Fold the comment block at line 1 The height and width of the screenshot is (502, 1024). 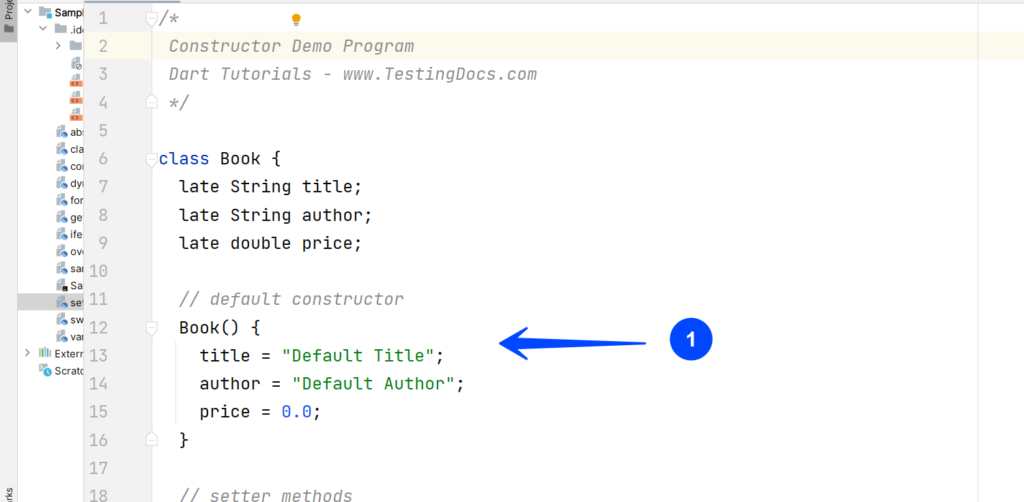point(151,19)
